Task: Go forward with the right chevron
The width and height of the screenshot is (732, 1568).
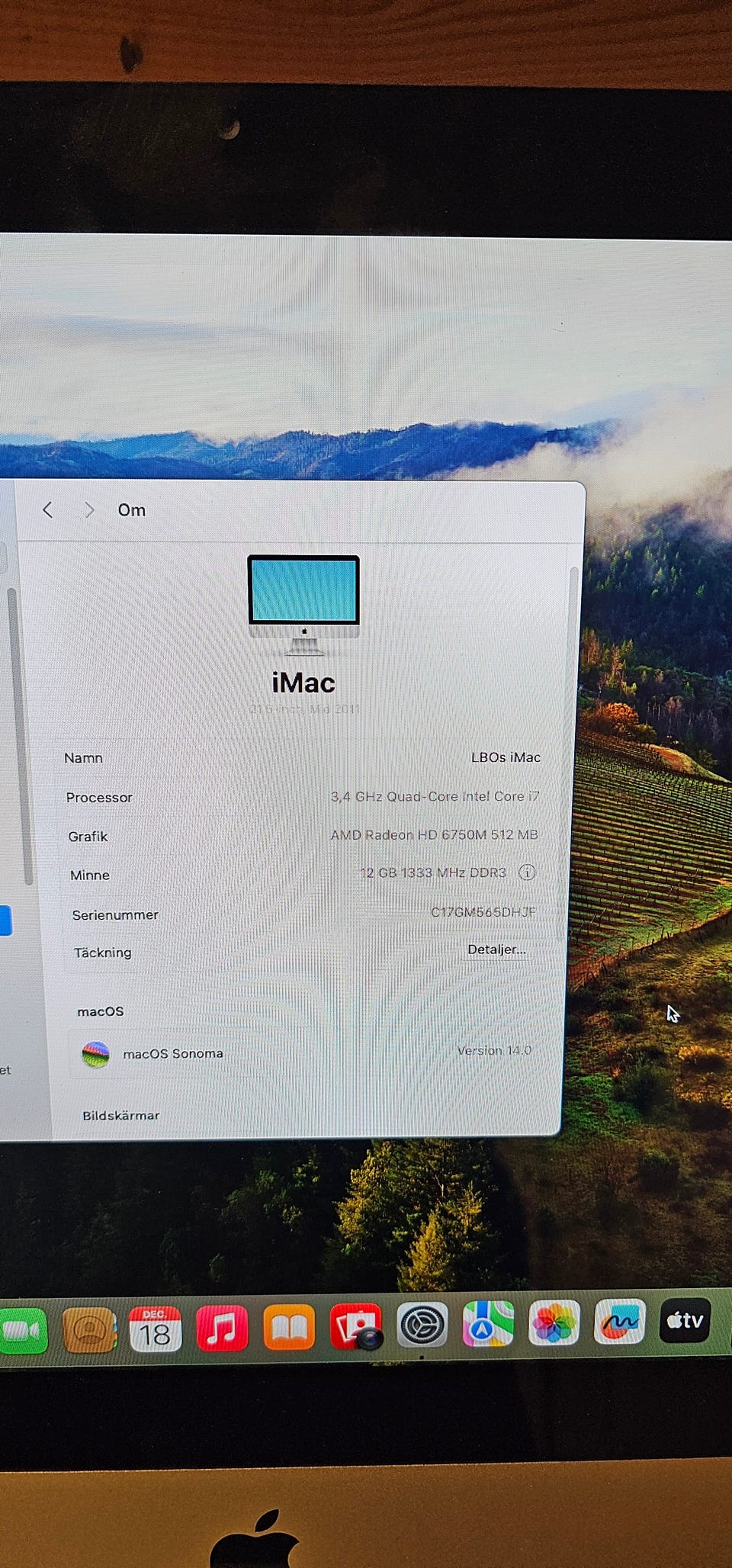Action: pos(89,509)
